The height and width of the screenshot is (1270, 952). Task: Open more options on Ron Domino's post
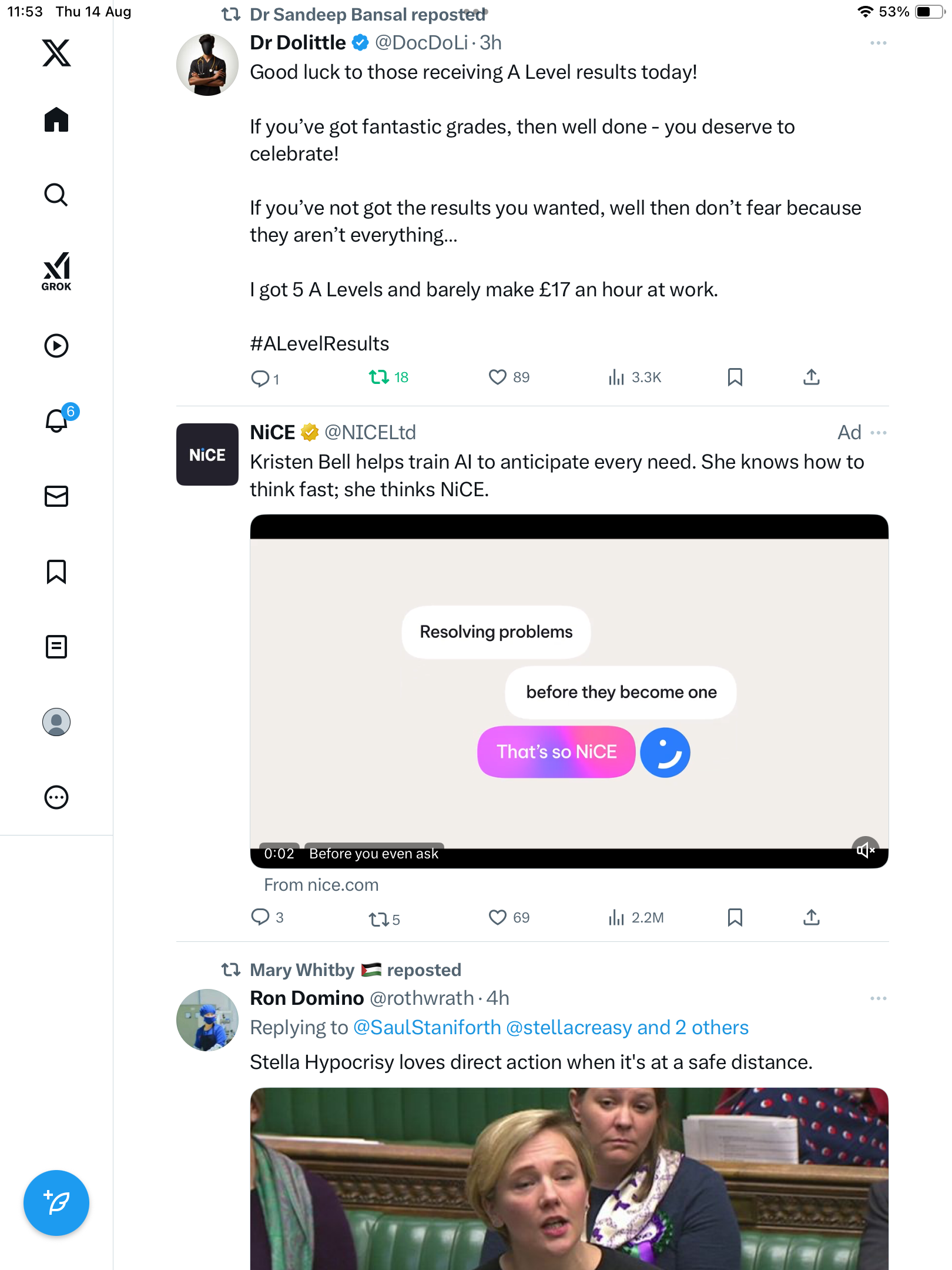[878, 998]
